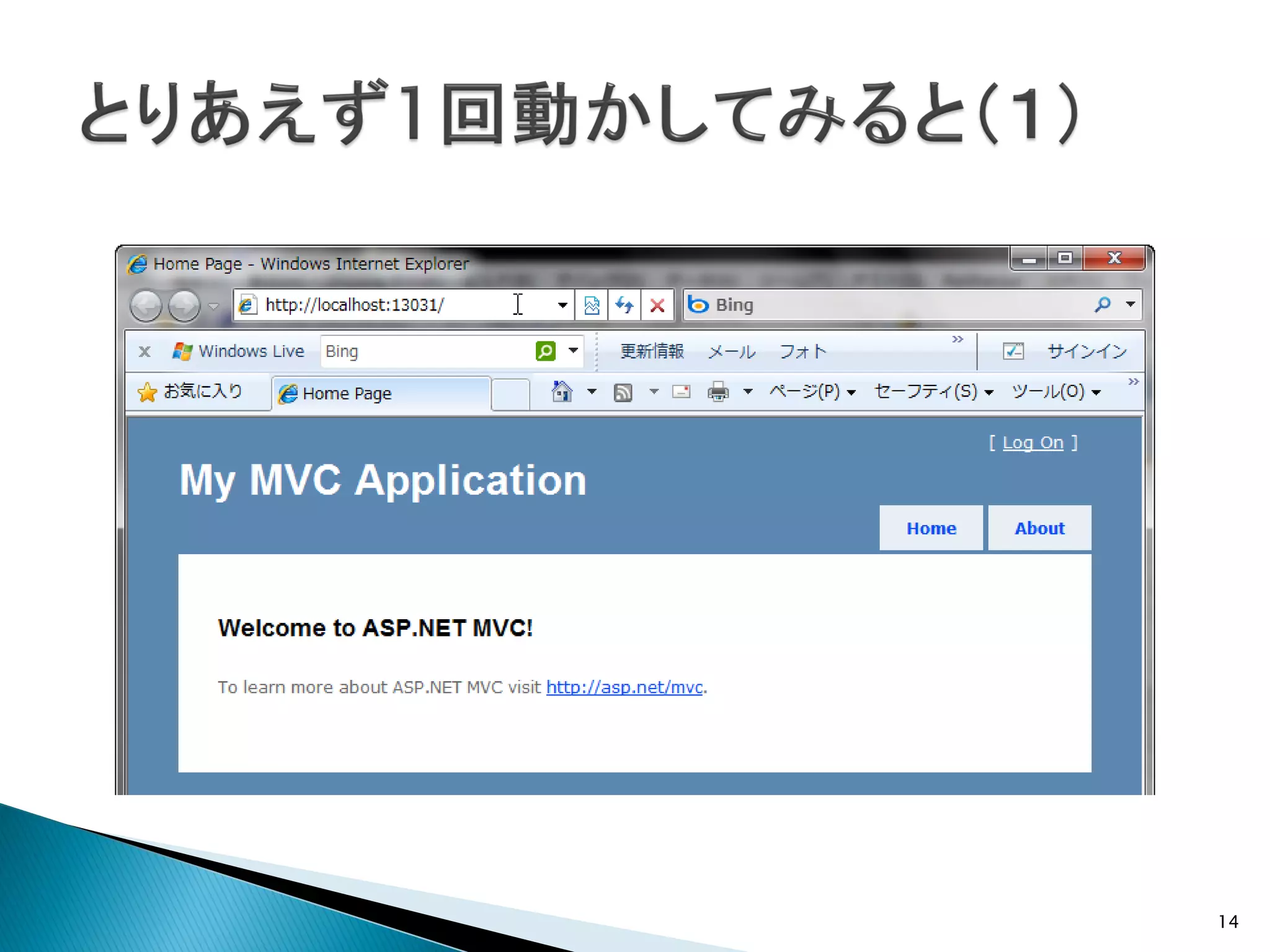Click the Log On link
This screenshot has height=952, width=1270.
[x=1032, y=443]
